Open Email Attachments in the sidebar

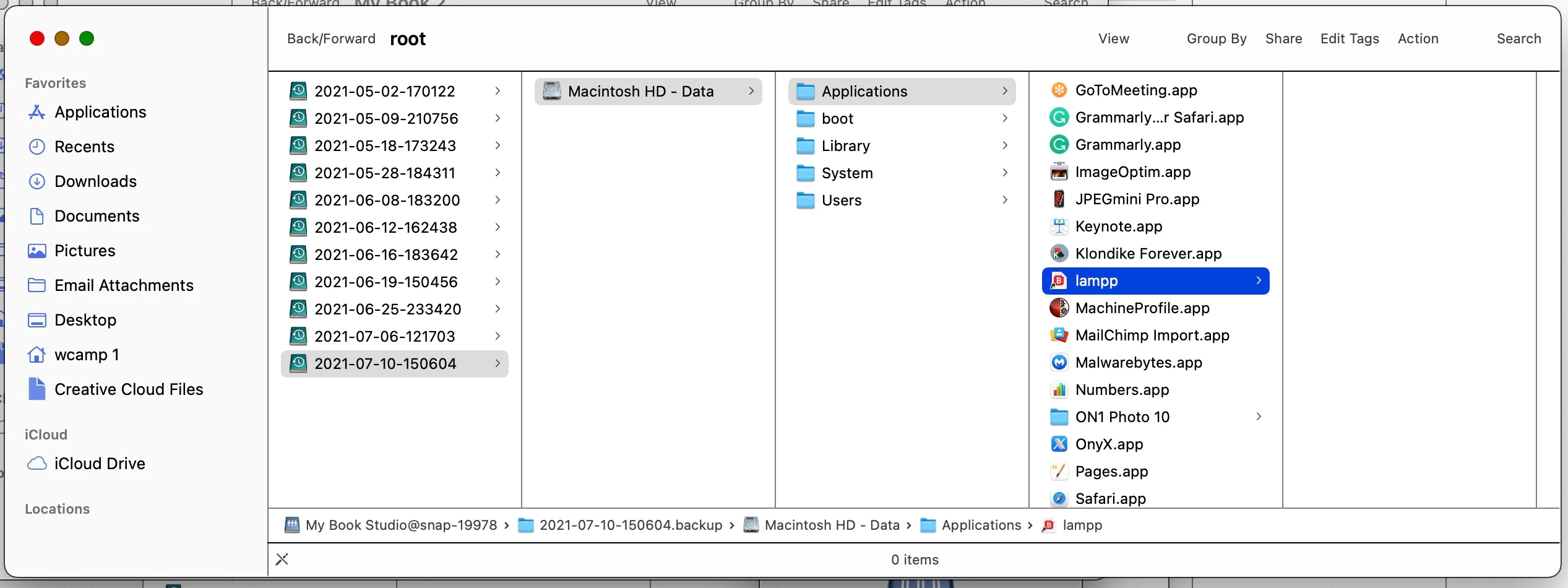pyautogui.click(x=111, y=285)
